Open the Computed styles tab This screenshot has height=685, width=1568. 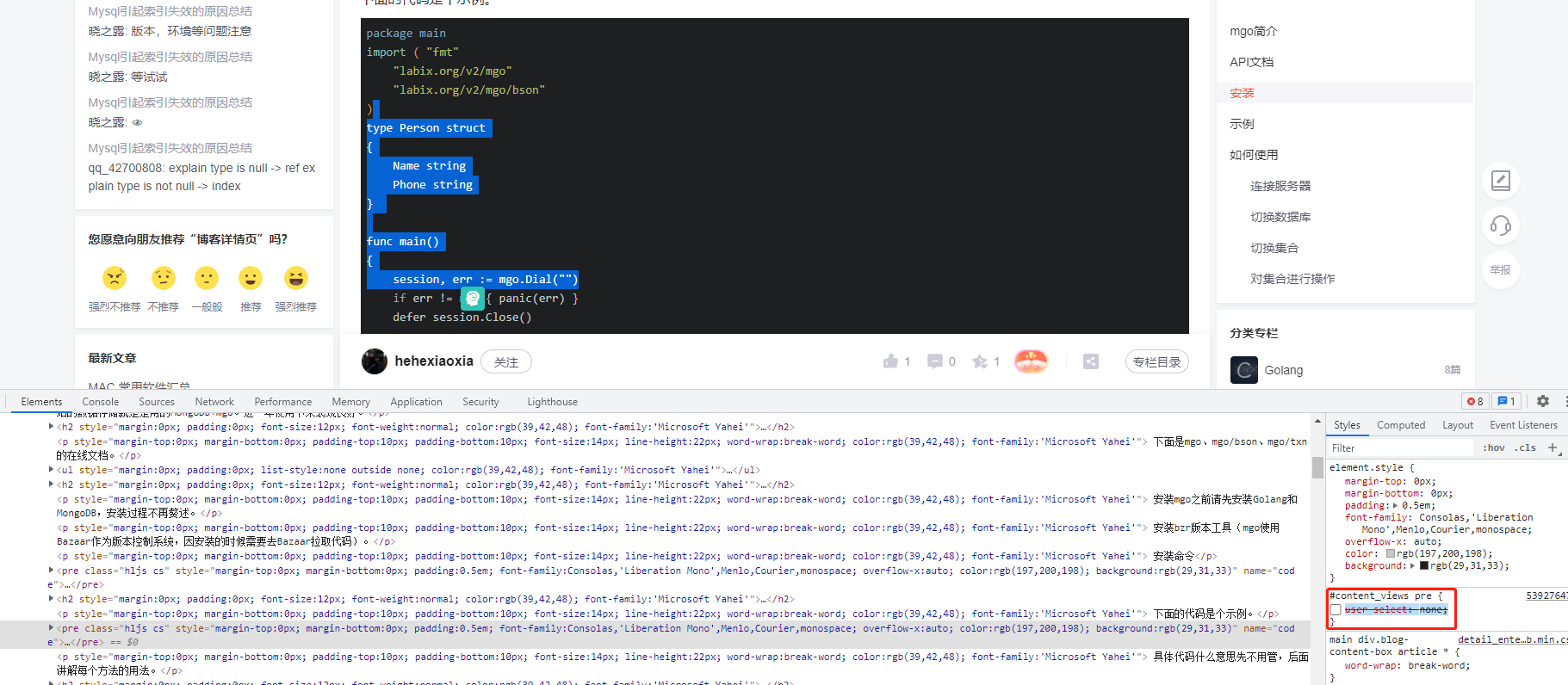(x=1400, y=425)
